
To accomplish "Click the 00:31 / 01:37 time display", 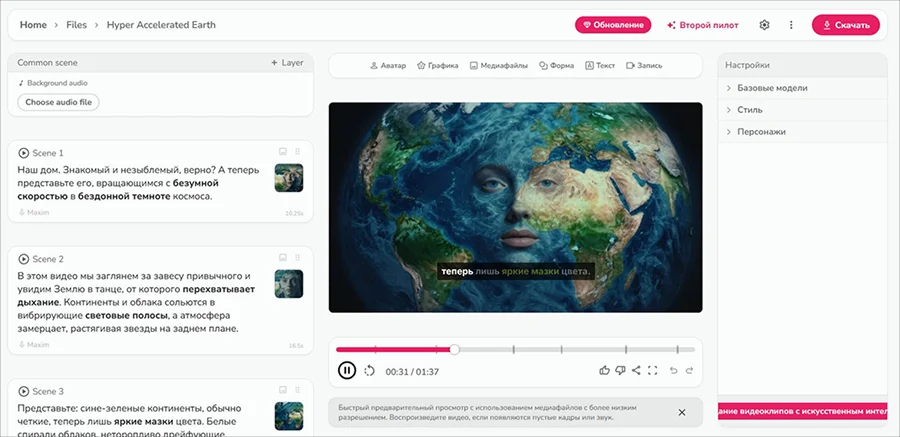I will pyautogui.click(x=412, y=372).
